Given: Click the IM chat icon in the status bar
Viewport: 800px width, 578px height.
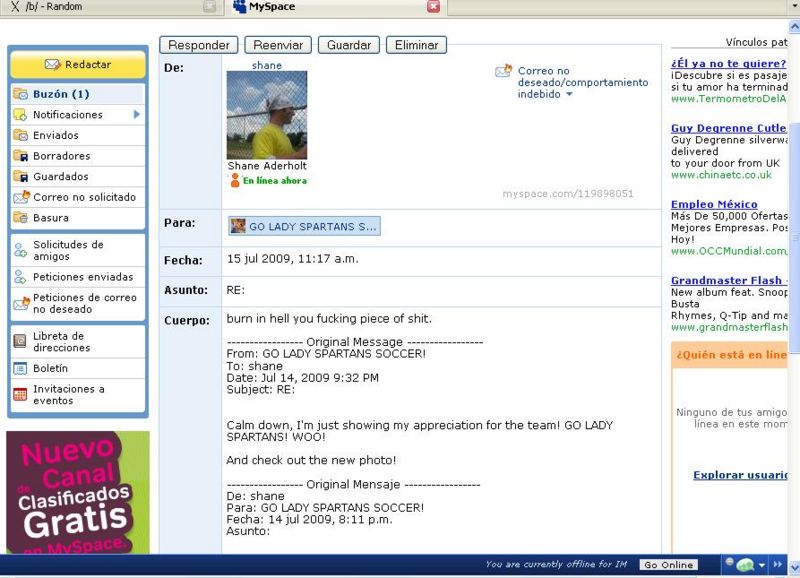Looking at the screenshot, I should 744,563.
